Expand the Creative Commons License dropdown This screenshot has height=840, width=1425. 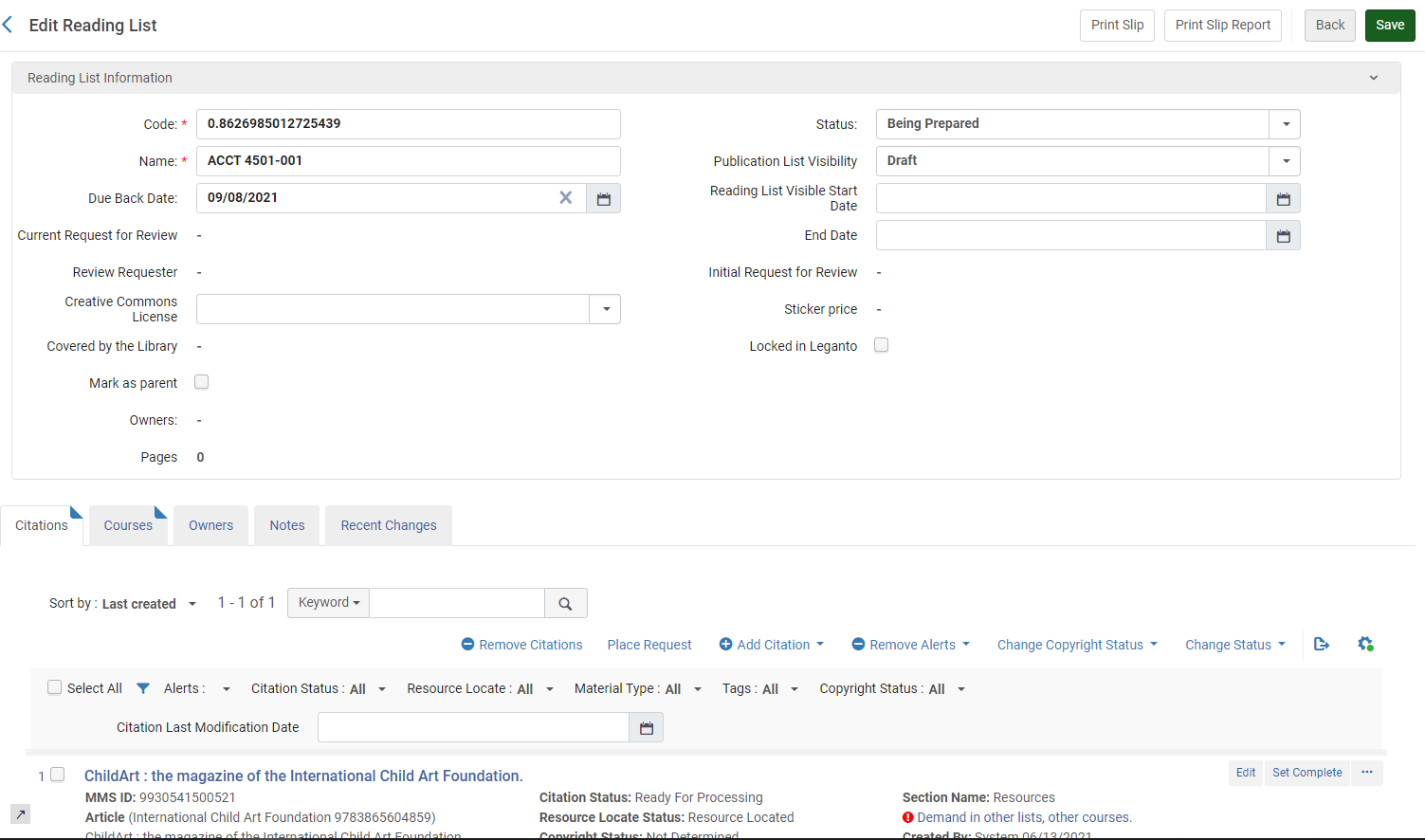point(408,309)
